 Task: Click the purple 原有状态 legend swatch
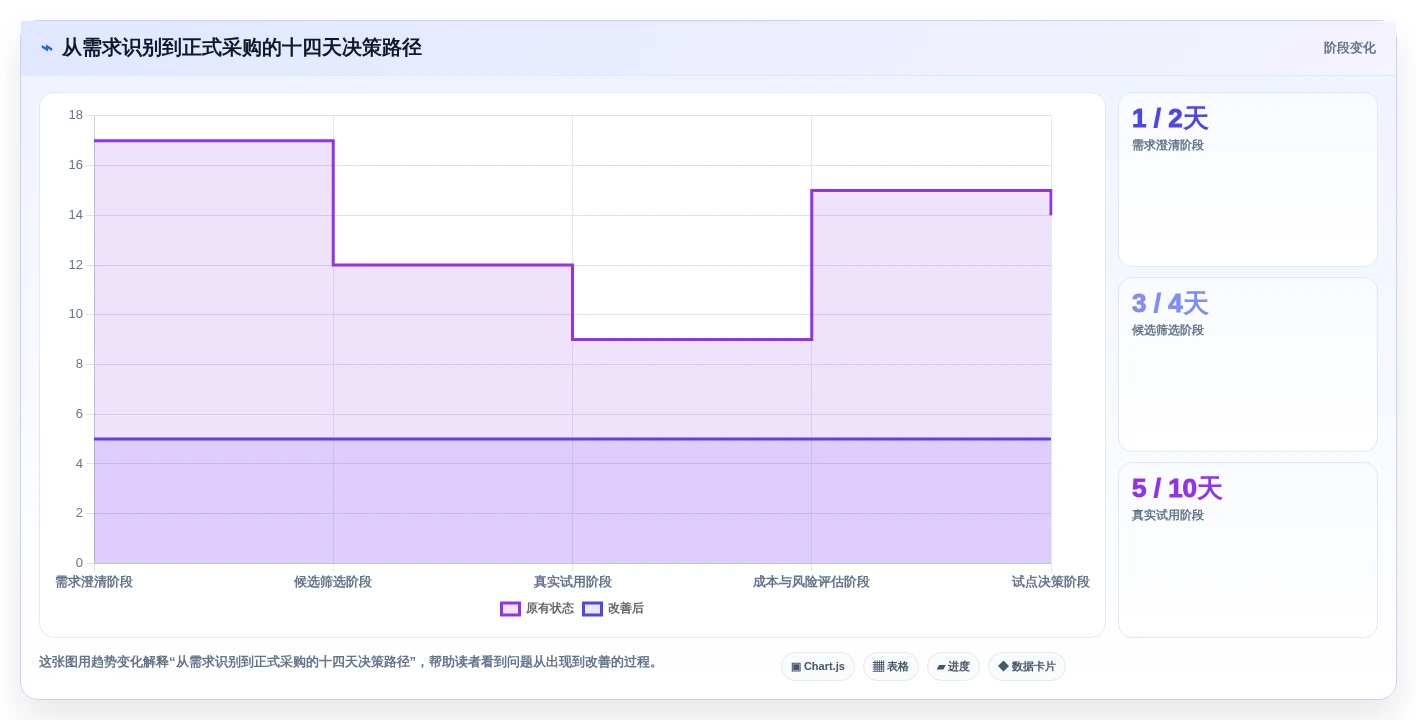510,608
